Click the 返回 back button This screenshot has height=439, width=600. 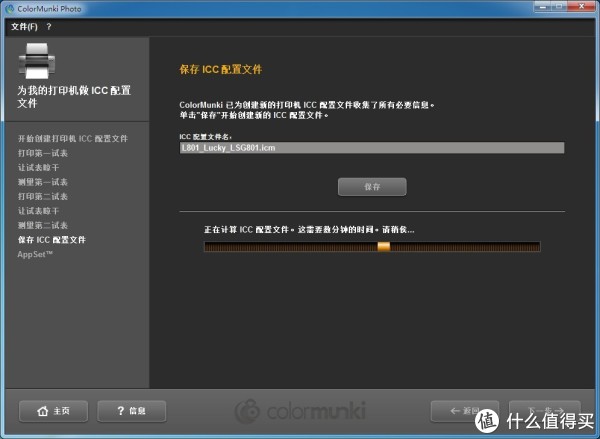[x=465, y=411]
